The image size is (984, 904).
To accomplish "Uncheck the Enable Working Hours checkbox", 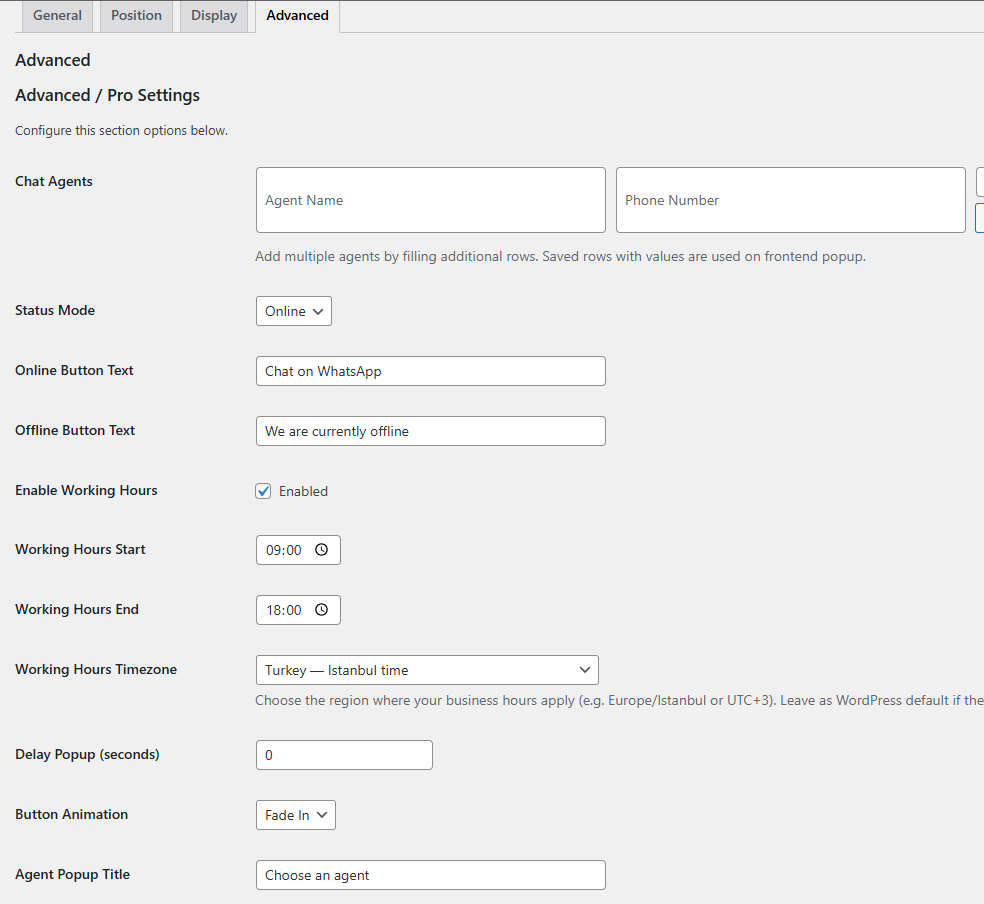I will coord(264,491).
